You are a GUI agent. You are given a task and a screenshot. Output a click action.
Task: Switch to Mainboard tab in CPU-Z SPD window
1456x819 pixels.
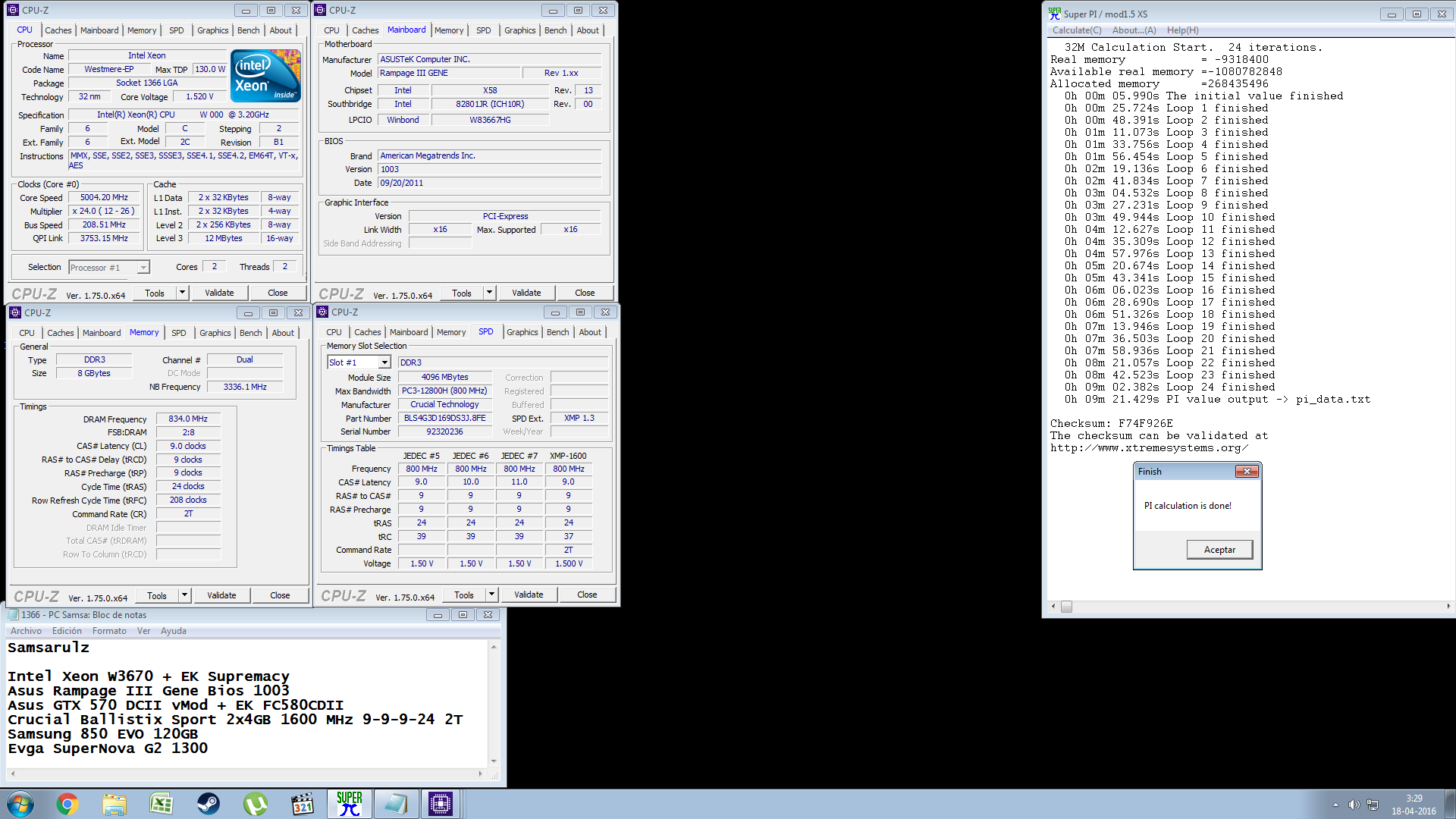coord(409,332)
